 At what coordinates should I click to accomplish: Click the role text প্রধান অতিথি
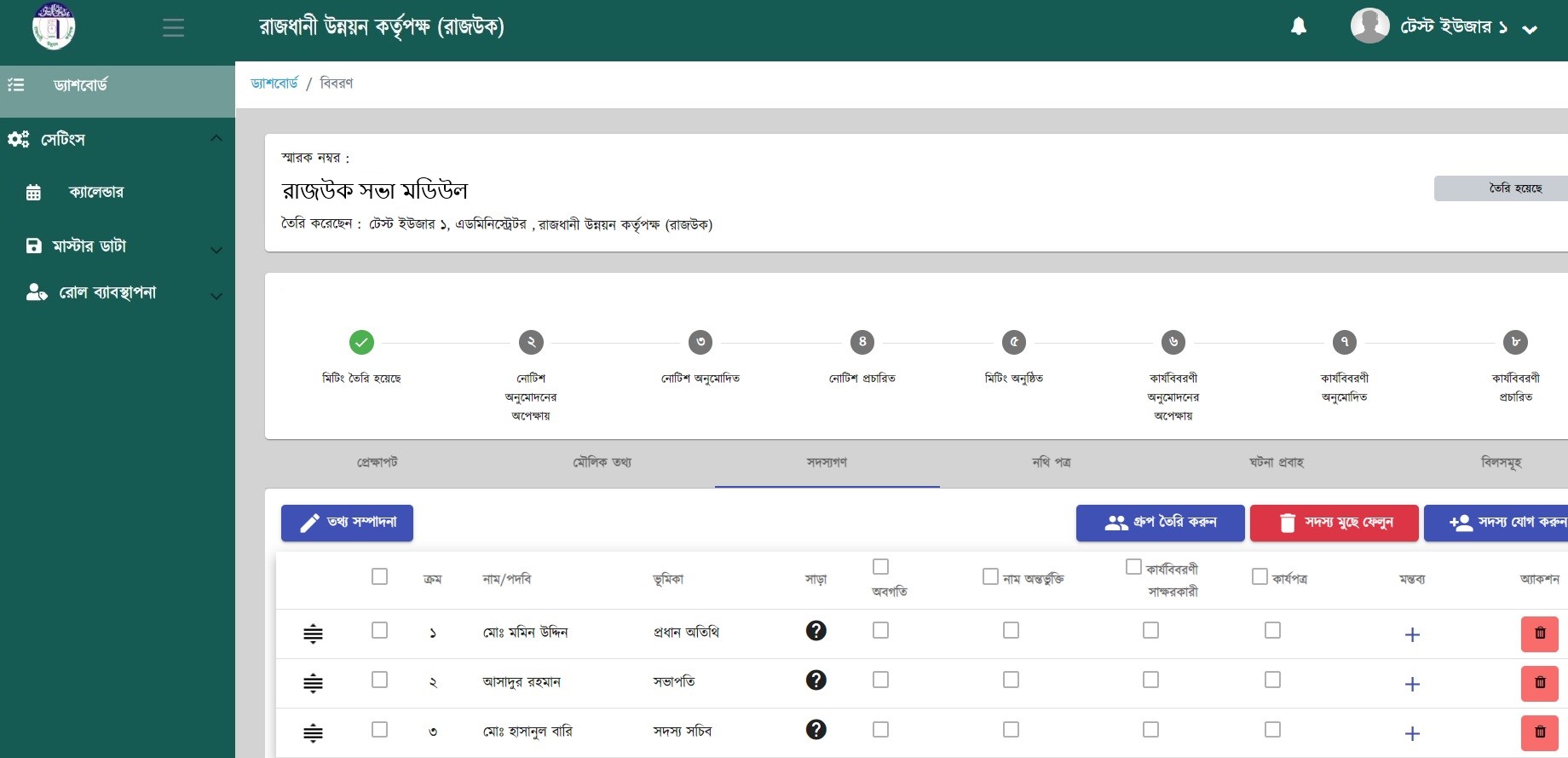[x=686, y=633]
